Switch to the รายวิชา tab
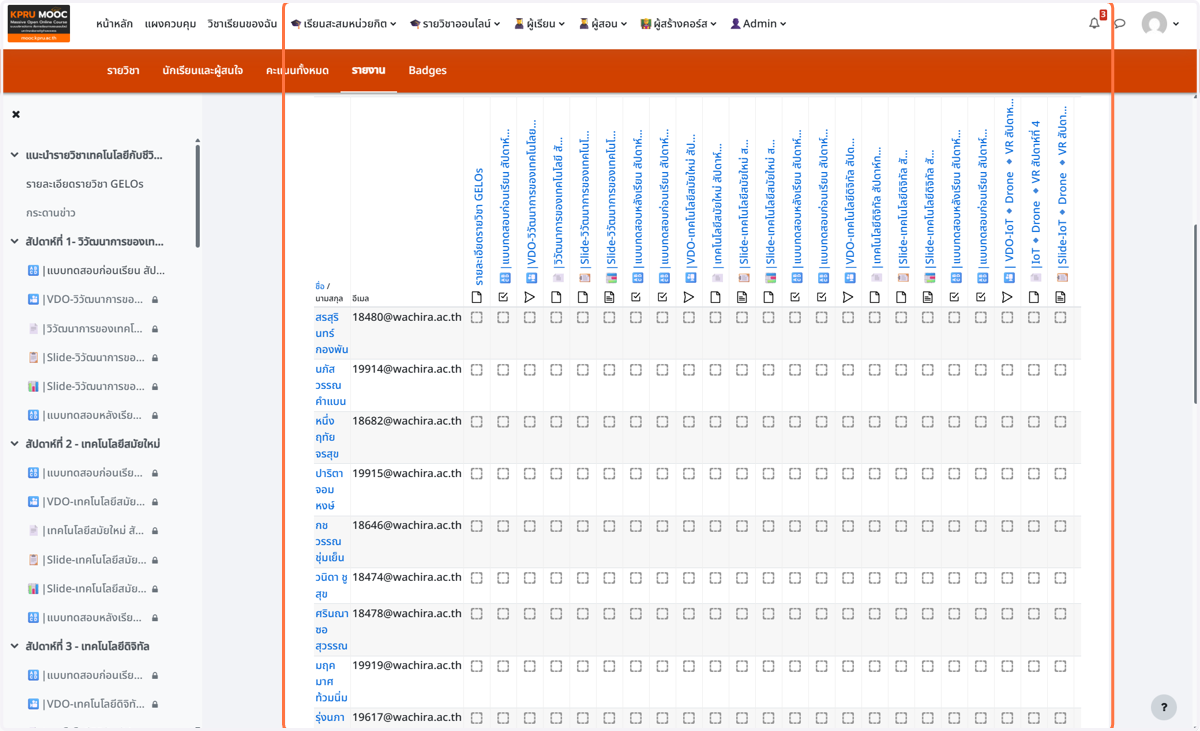The width and height of the screenshot is (1200, 731). click(x=123, y=71)
